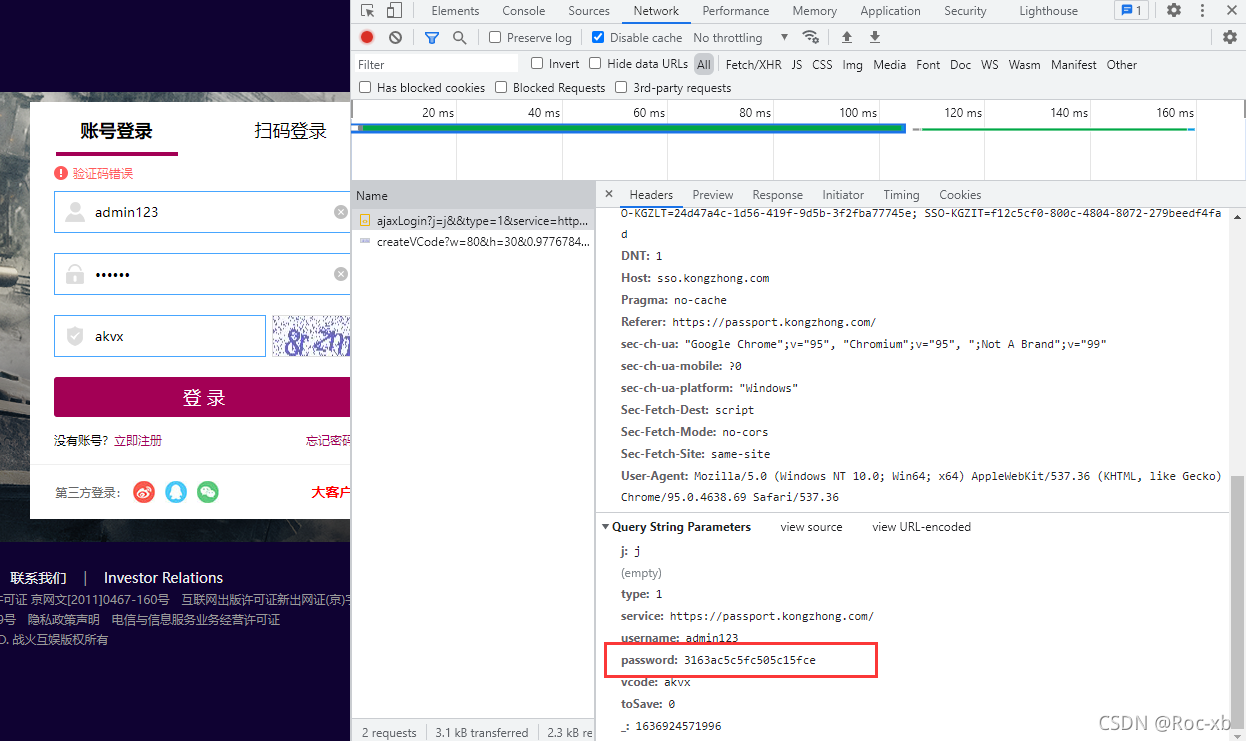The image size is (1246, 741).
Task: Select the ajaxLogin request row
Action: [474, 219]
